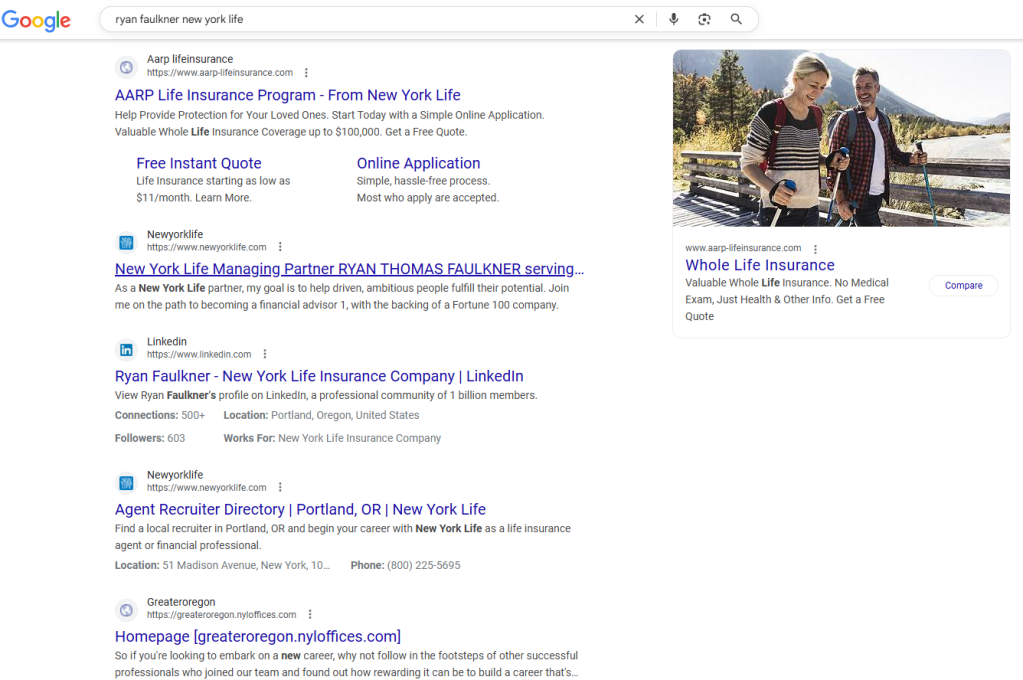Screen dimensions: 1023x680
Task: Open Agent Recruiter Directory Portland result
Action: [x=300, y=509]
